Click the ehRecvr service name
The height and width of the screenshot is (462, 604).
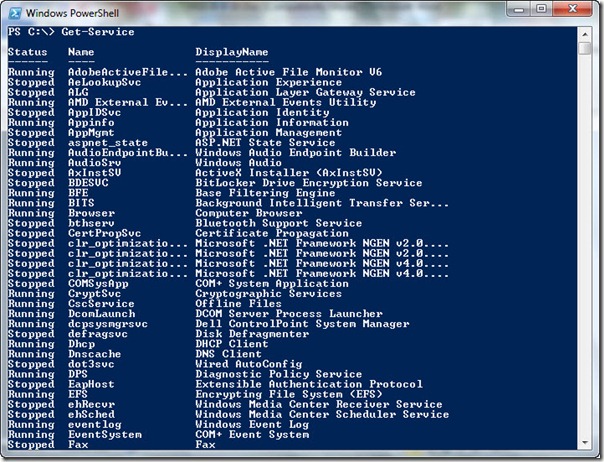[x=91, y=404]
